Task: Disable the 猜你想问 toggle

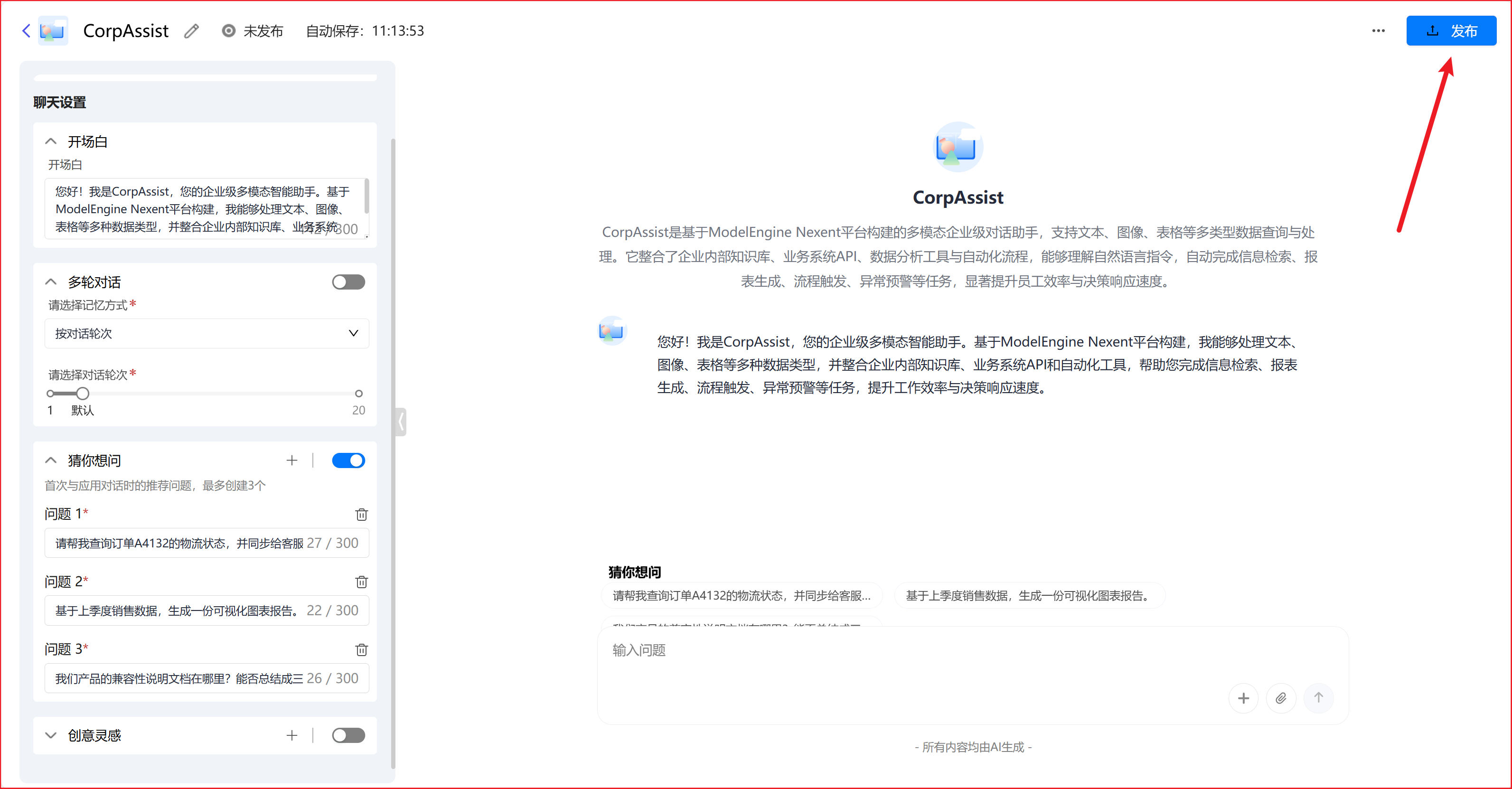Action: point(348,460)
